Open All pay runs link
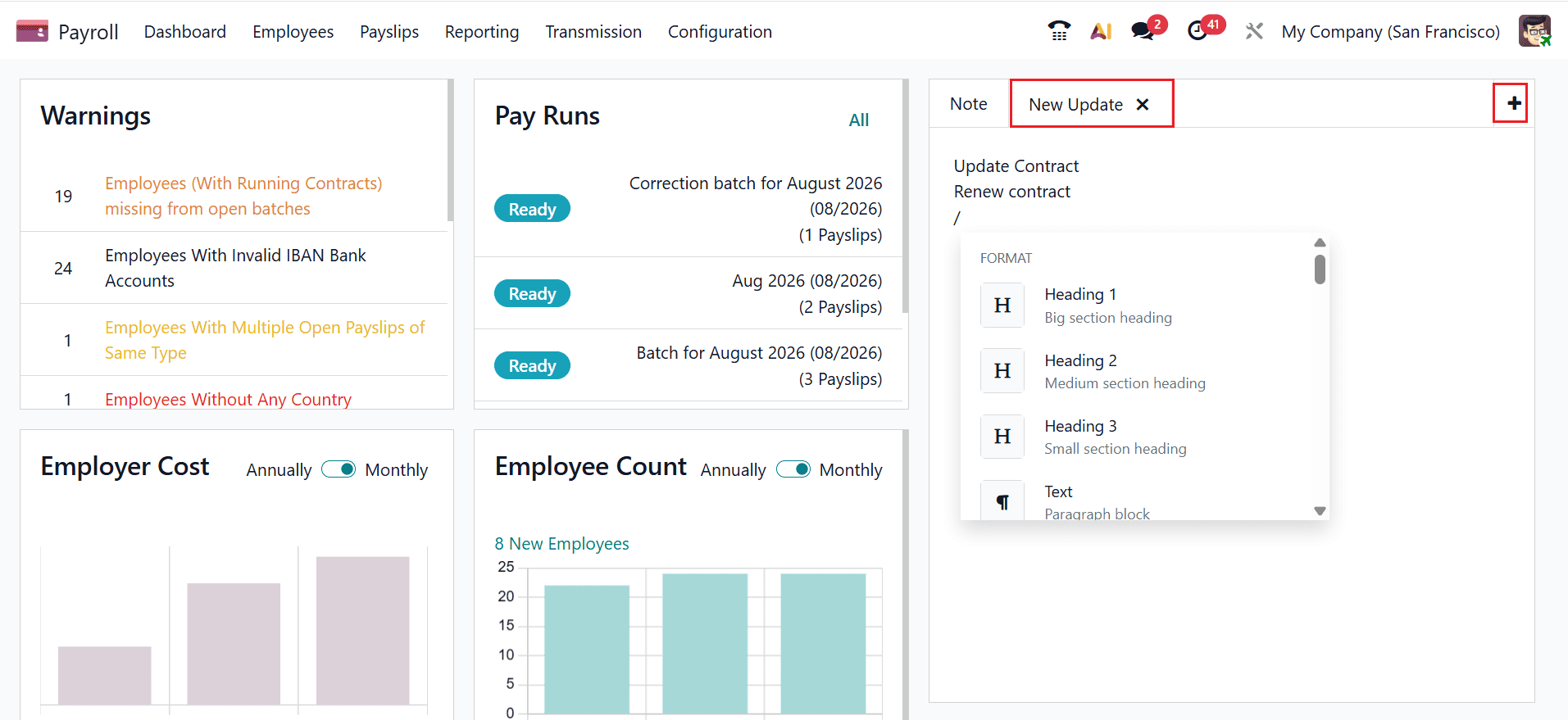 pos(858,120)
